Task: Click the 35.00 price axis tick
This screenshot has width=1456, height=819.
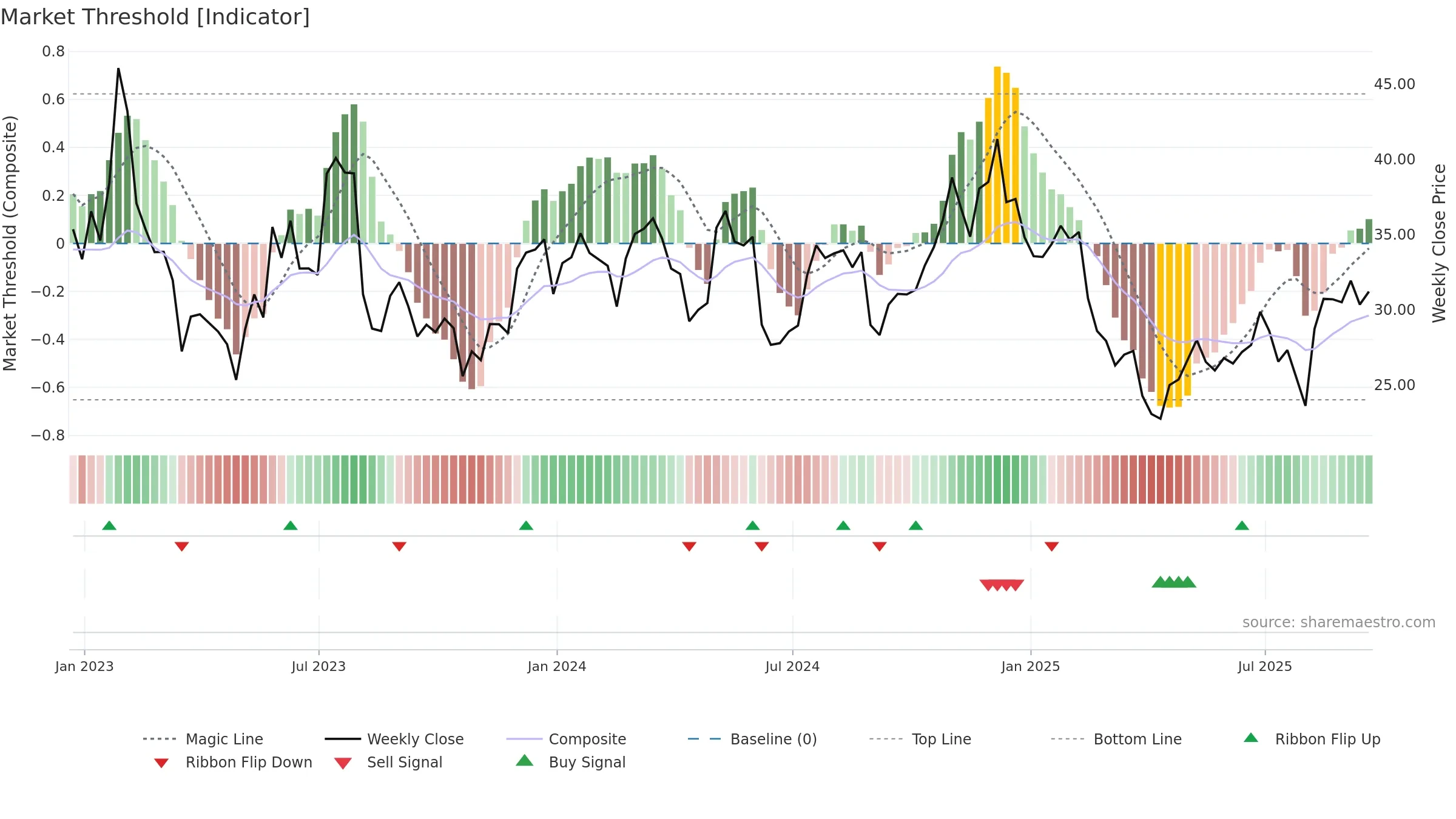Action: (1395, 235)
